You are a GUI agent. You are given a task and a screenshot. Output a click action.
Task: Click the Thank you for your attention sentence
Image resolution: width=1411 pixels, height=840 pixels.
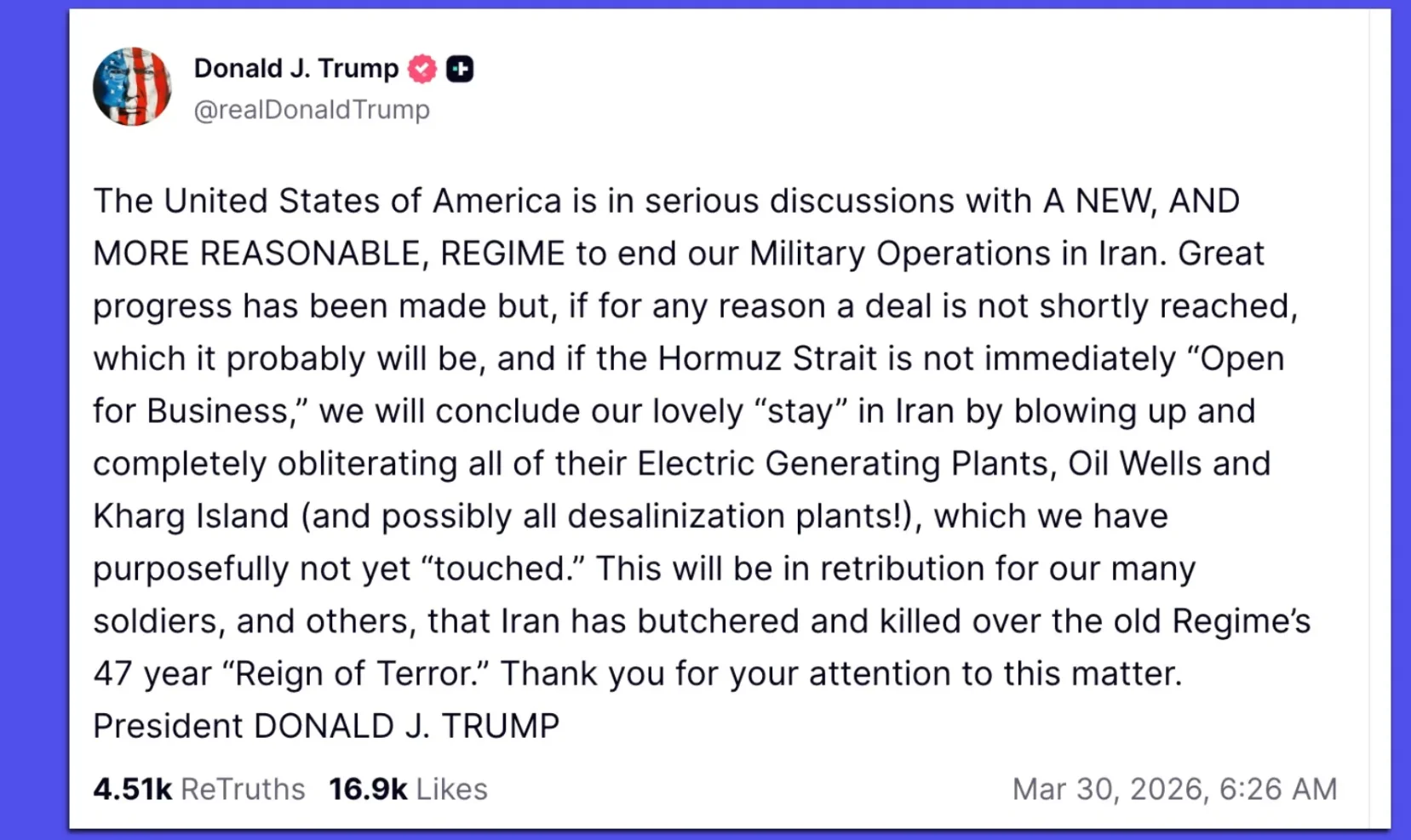click(840, 673)
